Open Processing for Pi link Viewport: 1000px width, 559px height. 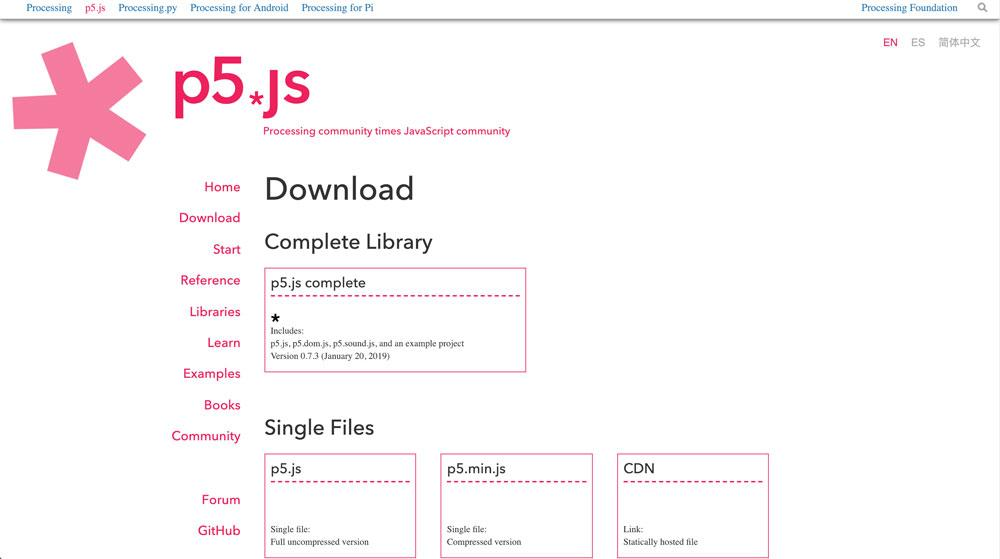point(337,8)
